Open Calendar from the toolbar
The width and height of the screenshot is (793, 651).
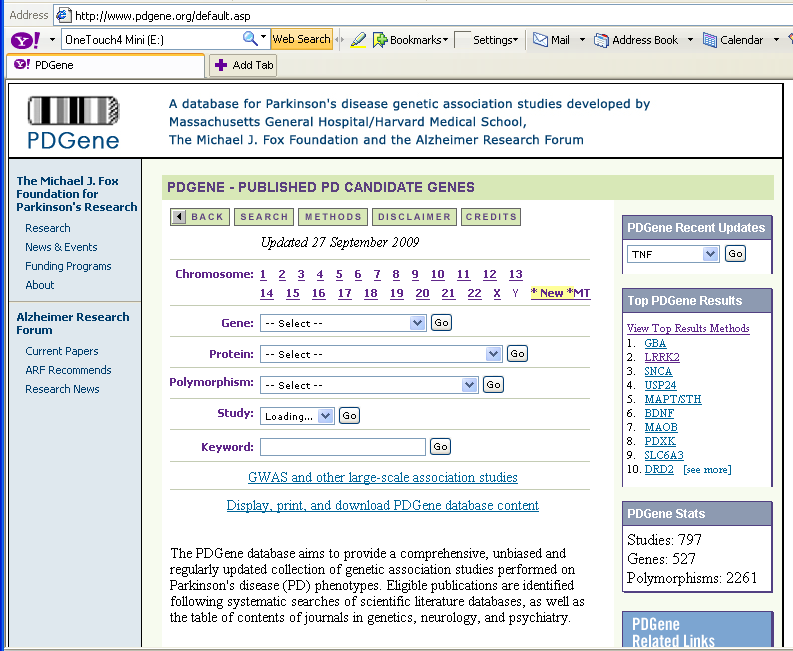click(733, 40)
